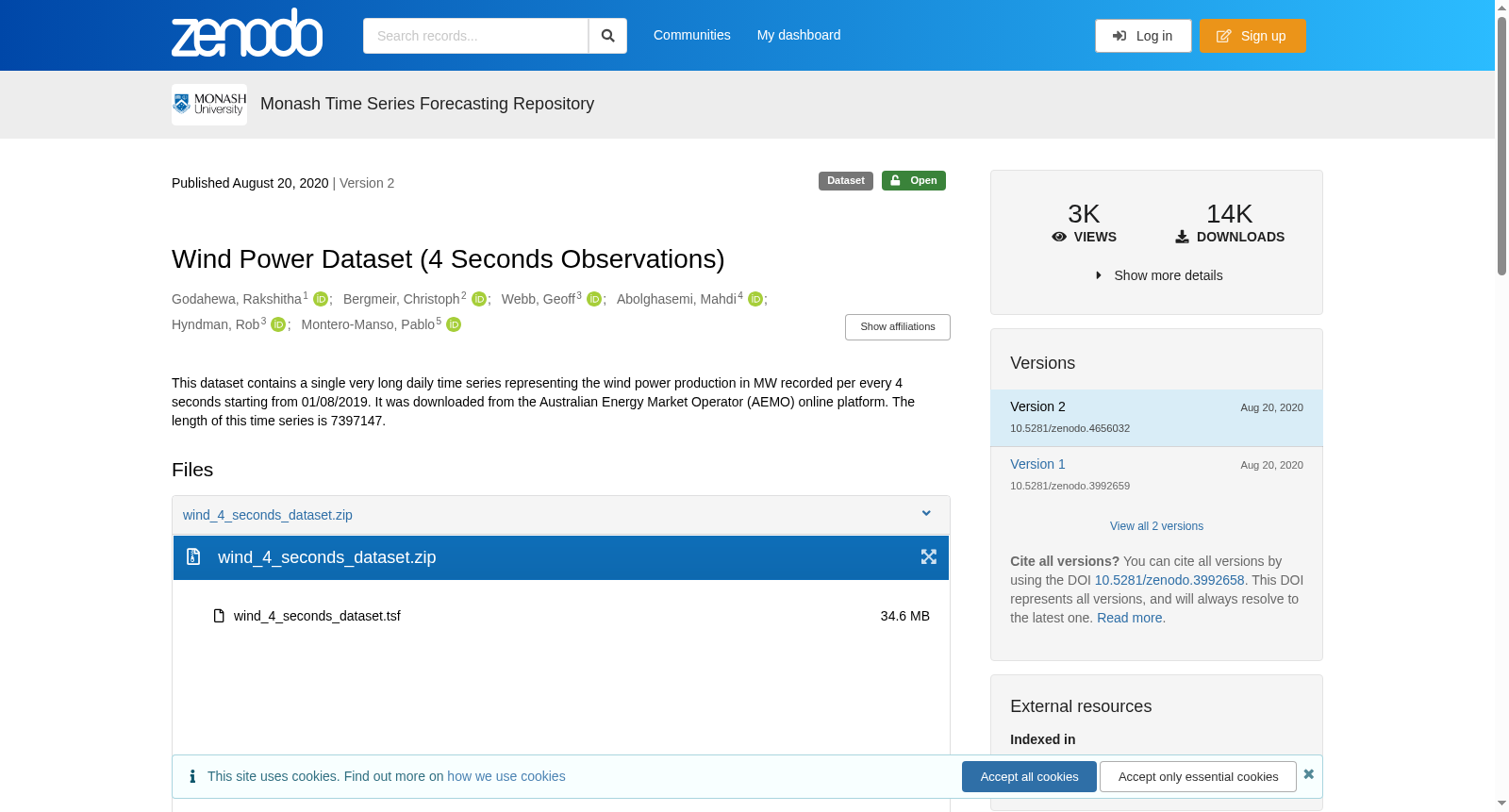1509x812 pixels.
Task: Click the search magnifier button
Action: [x=608, y=36]
